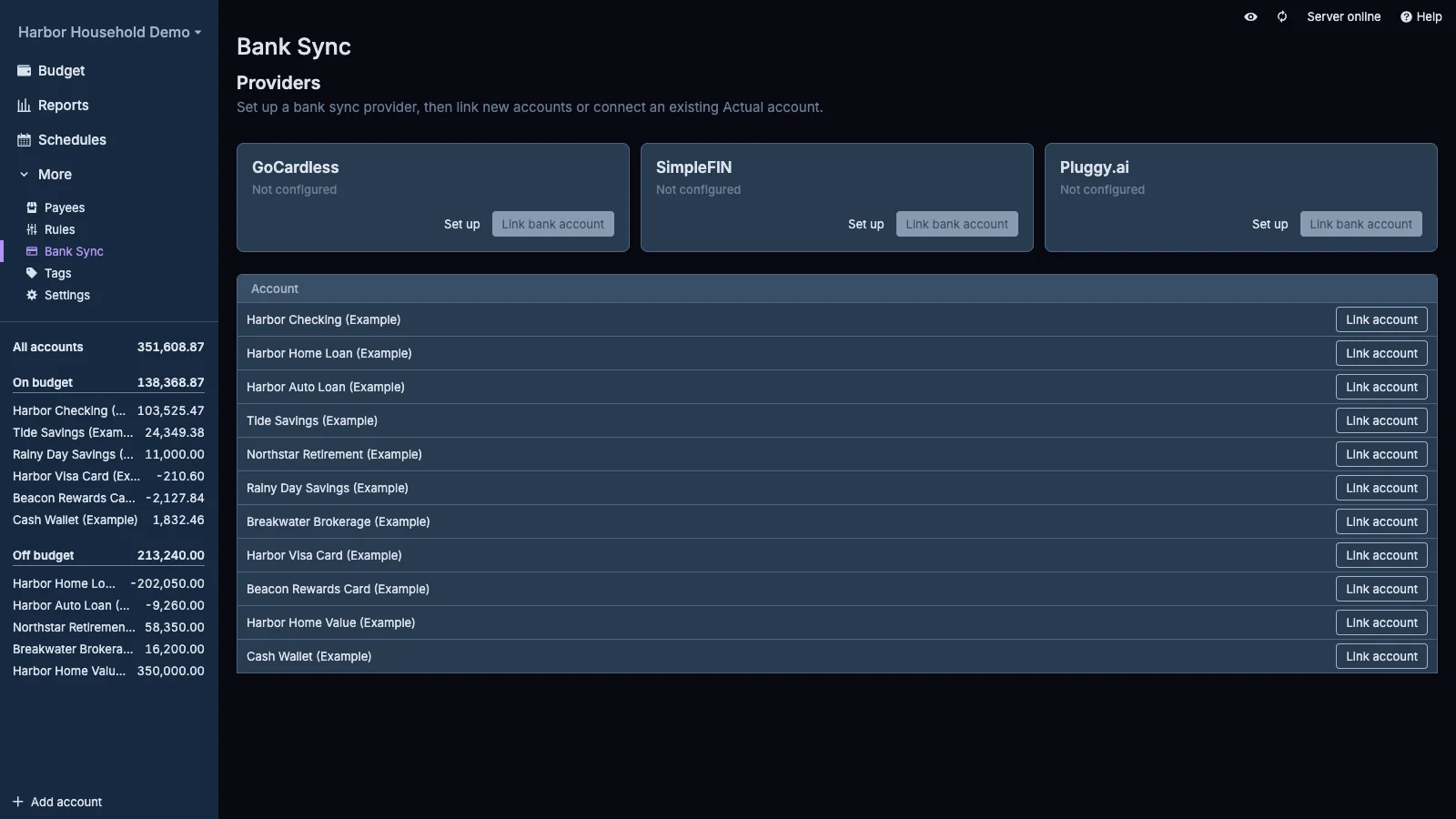The image size is (1456, 819).
Task: Open On budget accounts view
Action: click(x=108, y=382)
